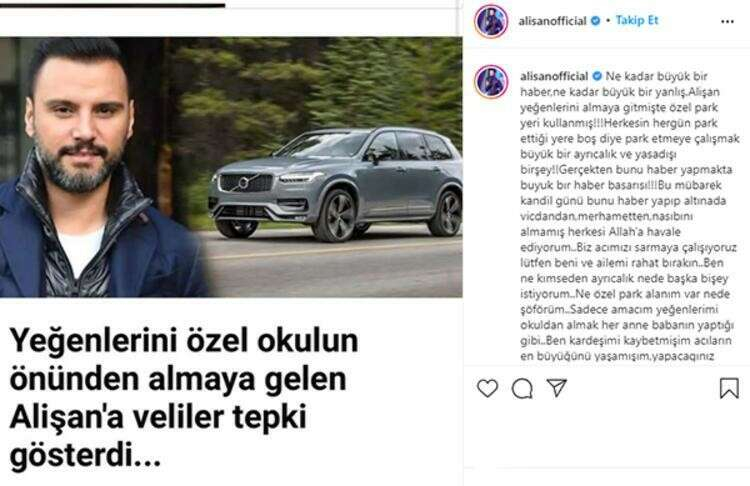Viewport: 750px width, 486px height.
Task: Click the Takip Et follow link
Action: [637, 21]
